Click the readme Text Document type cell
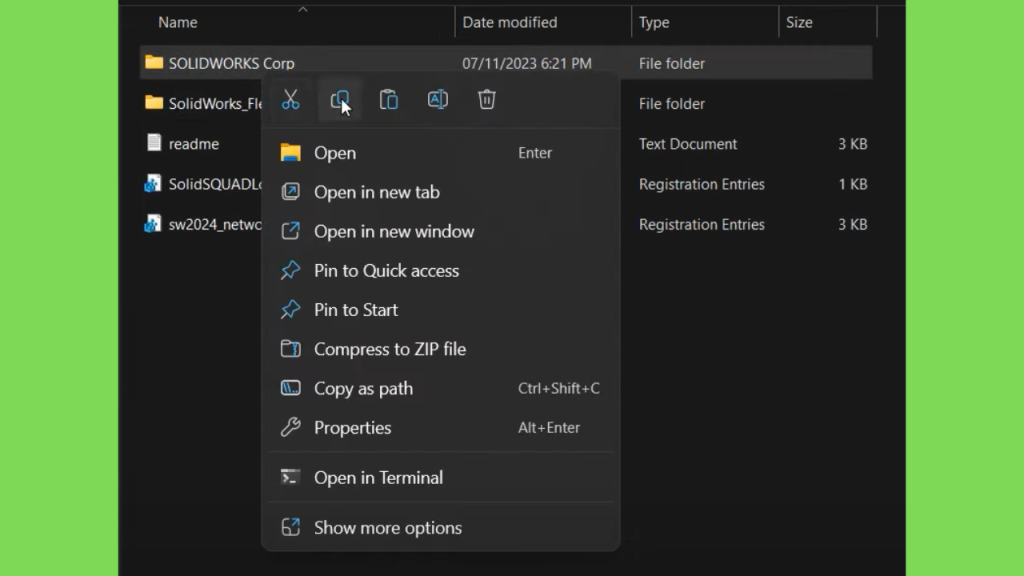 click(x=688, y=144)
